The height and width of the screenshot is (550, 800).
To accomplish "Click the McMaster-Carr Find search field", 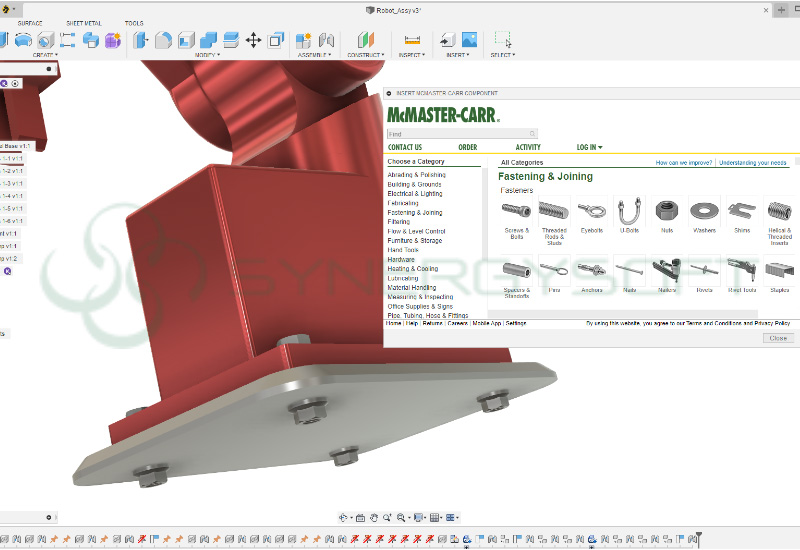I will 462,133.
